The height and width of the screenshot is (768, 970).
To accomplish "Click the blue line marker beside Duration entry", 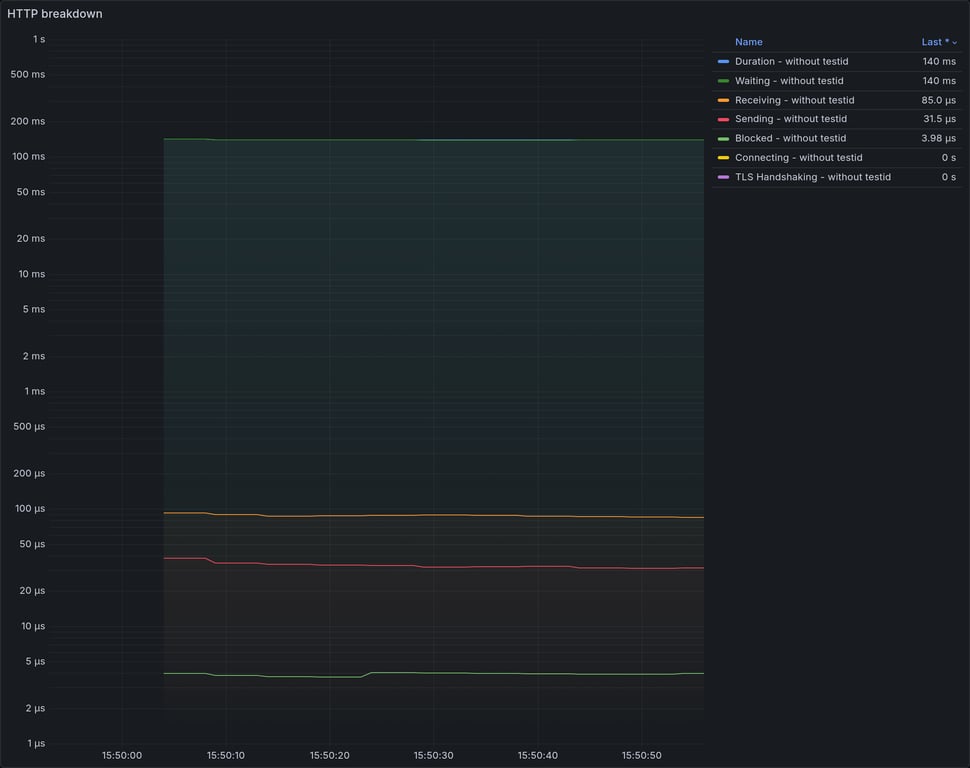I will click(x=722, y=61).
